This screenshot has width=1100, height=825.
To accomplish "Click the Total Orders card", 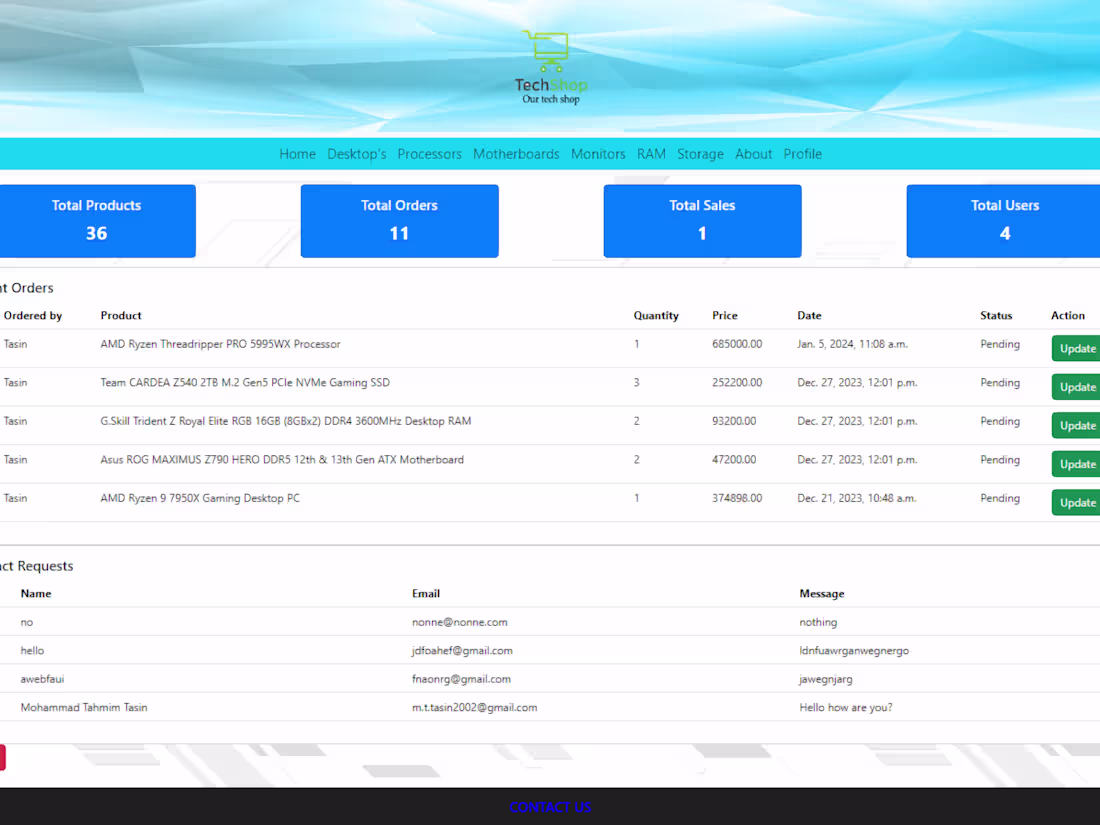I will tap(400, 221).
